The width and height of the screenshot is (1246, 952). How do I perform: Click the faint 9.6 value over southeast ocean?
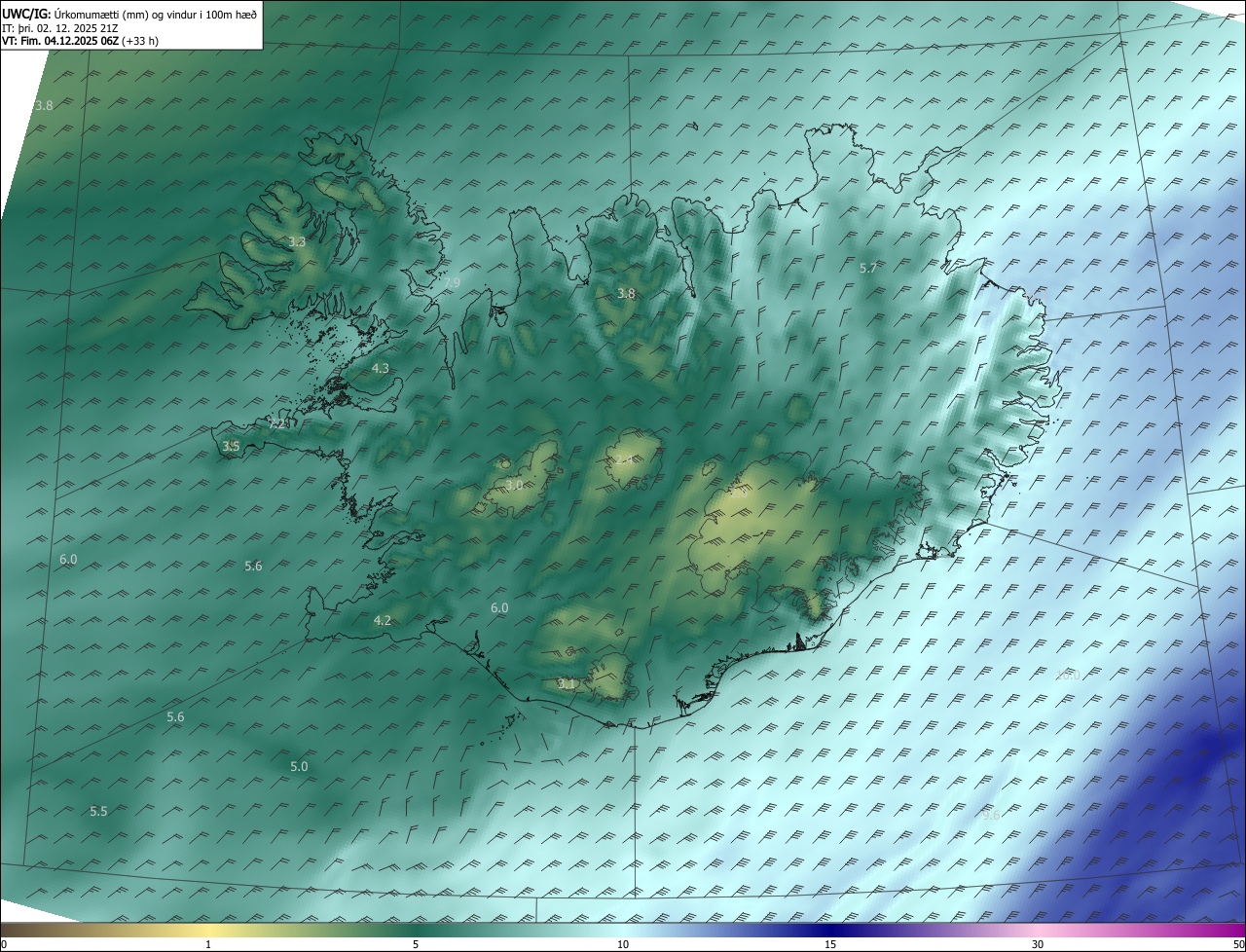991,816
